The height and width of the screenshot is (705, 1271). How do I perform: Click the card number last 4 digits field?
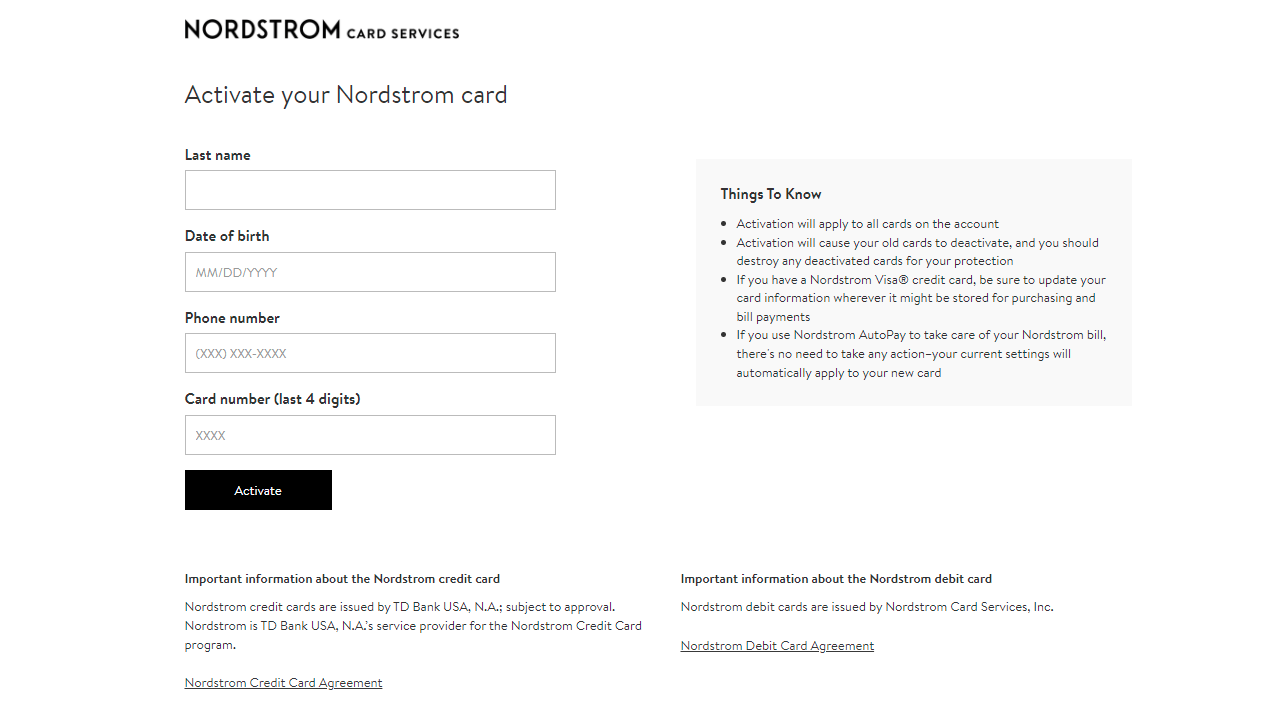pyautogui.click(x=370, y=435)
